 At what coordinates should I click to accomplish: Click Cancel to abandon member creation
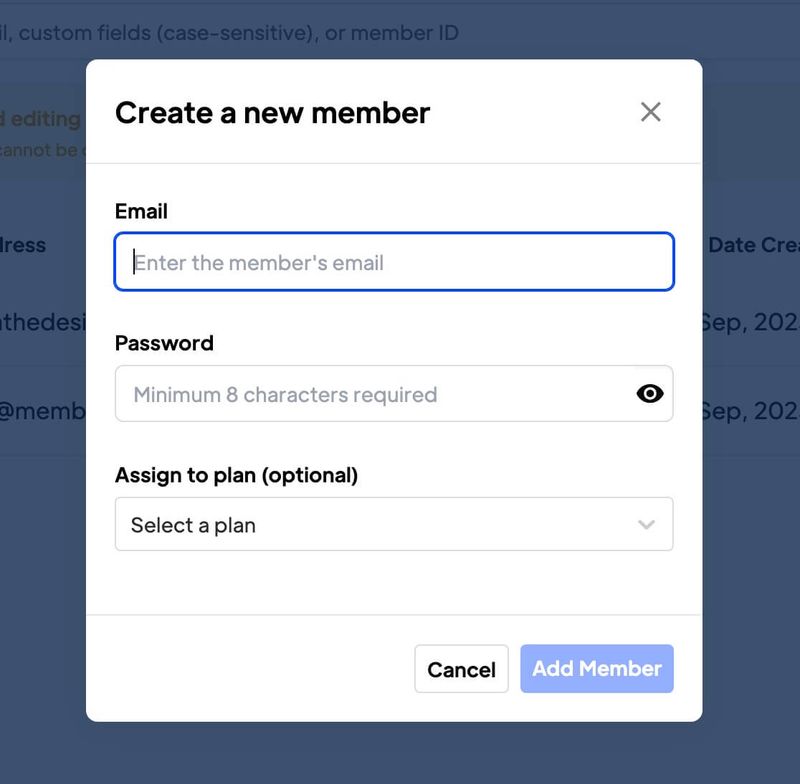point(461,669)
